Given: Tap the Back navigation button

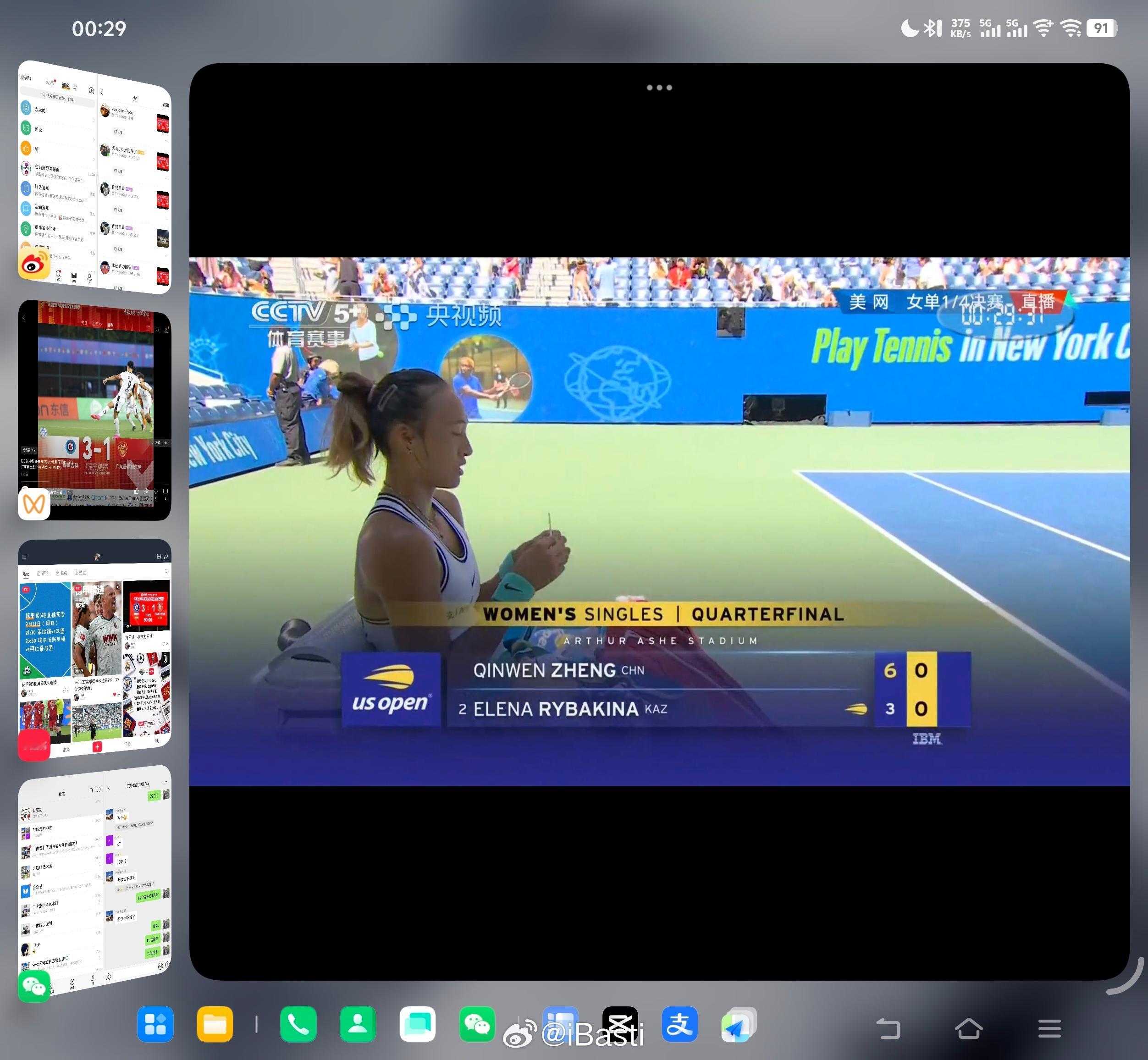Looking at the screenshot, I should tap(888, 1028).
